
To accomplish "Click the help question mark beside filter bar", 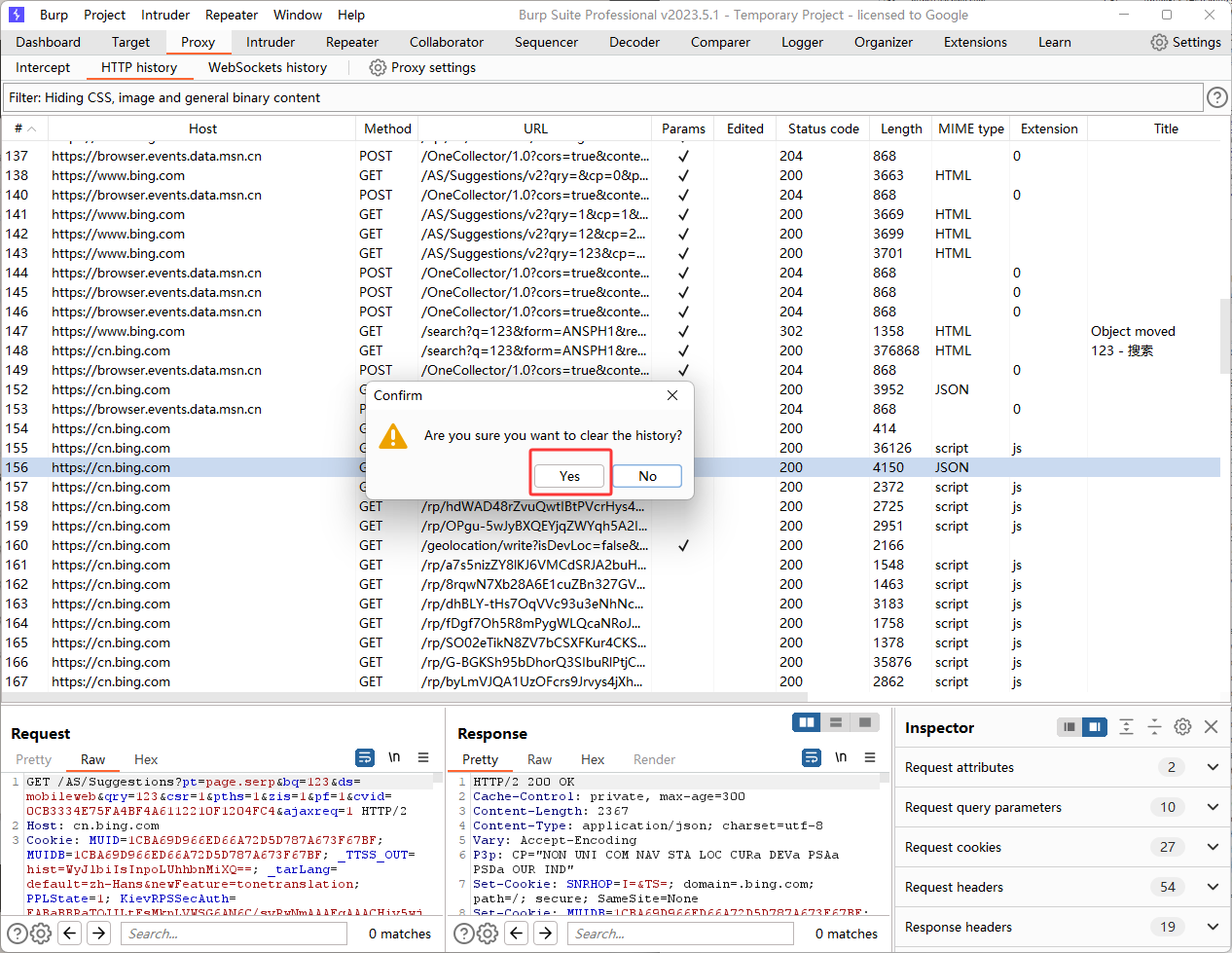I will [x=1216, y=97].
